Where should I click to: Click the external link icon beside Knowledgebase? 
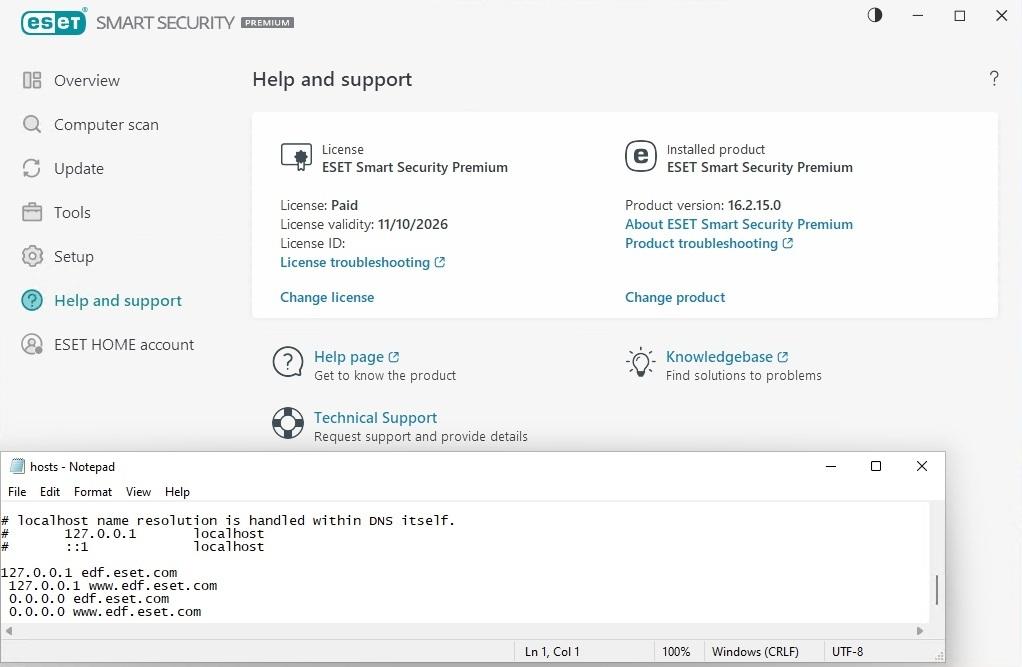pos(783,357)
